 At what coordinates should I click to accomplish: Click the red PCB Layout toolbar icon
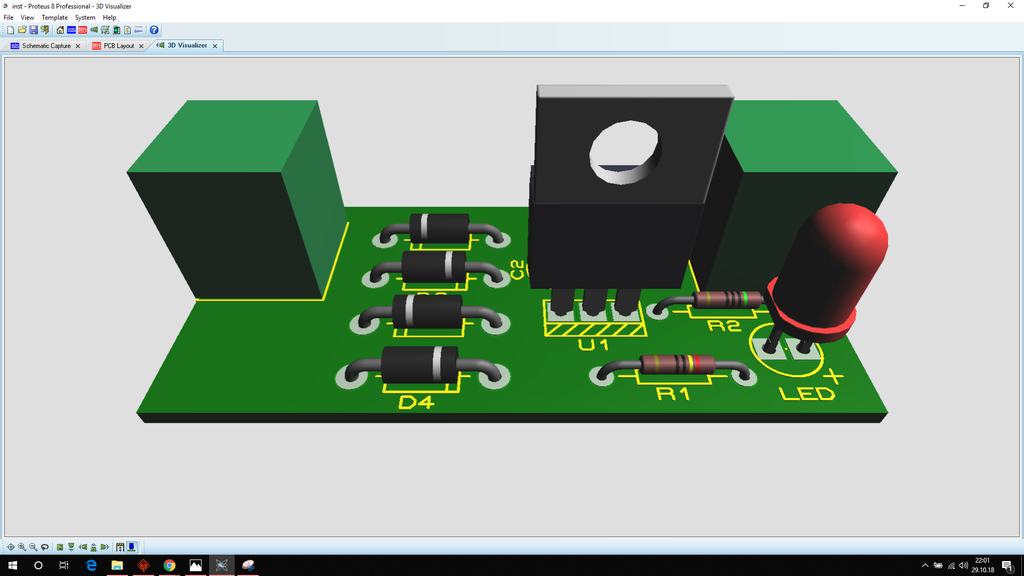tap(82, 30)
